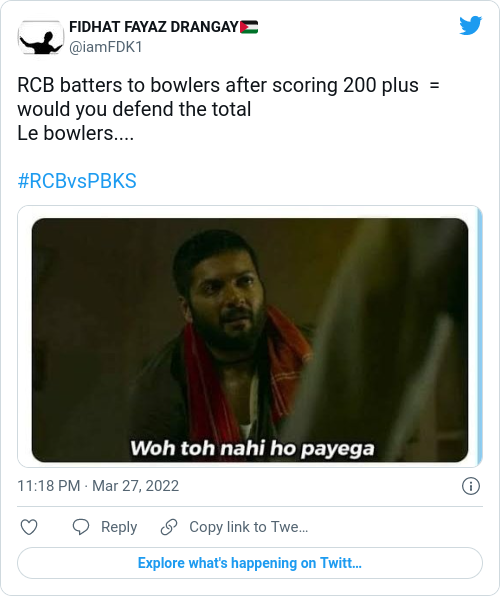Image resolution: width=500 pixels, height=596 pixels.
Task: Click the Twitter bird logo
Action: 470,25
